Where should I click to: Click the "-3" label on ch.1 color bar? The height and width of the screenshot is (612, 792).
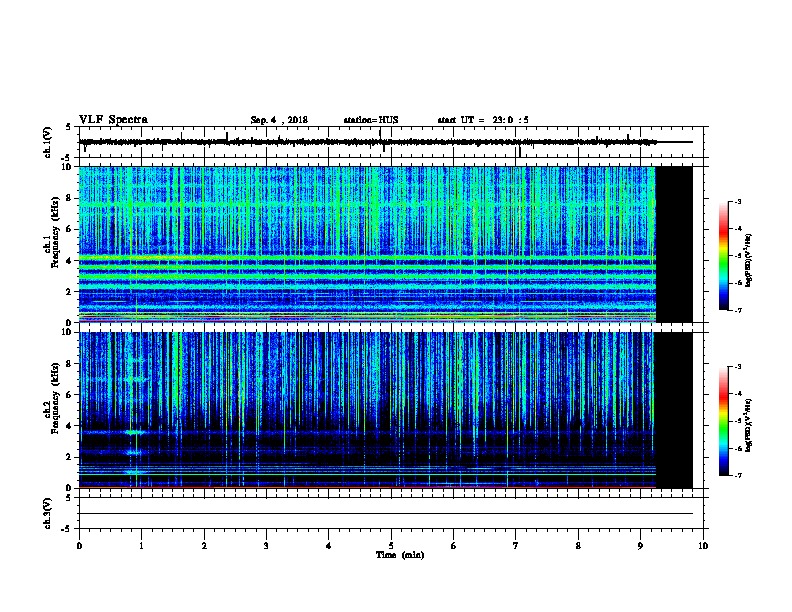click(x=737, y=202)
